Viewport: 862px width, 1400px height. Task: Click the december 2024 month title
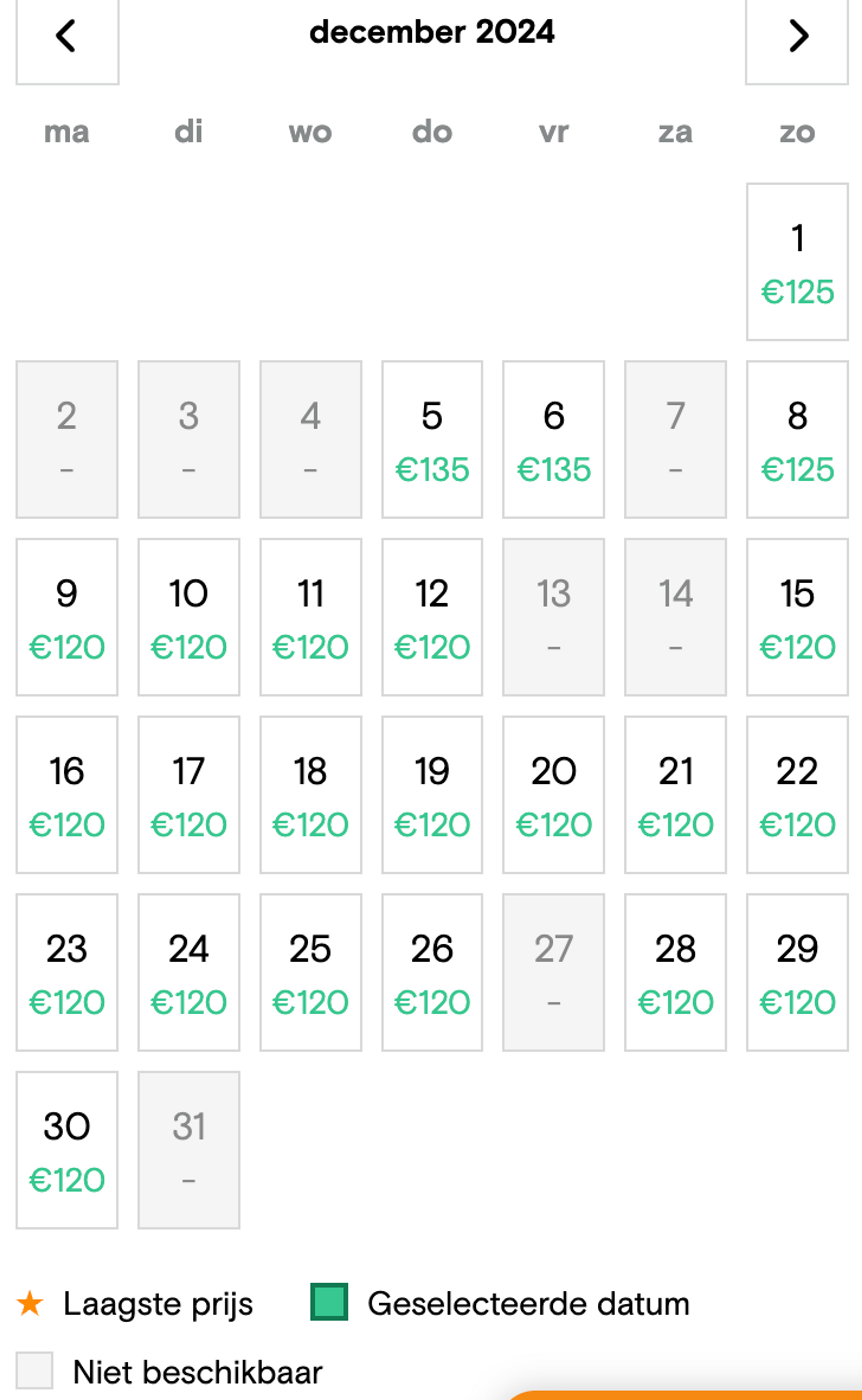tap(432, 31)
